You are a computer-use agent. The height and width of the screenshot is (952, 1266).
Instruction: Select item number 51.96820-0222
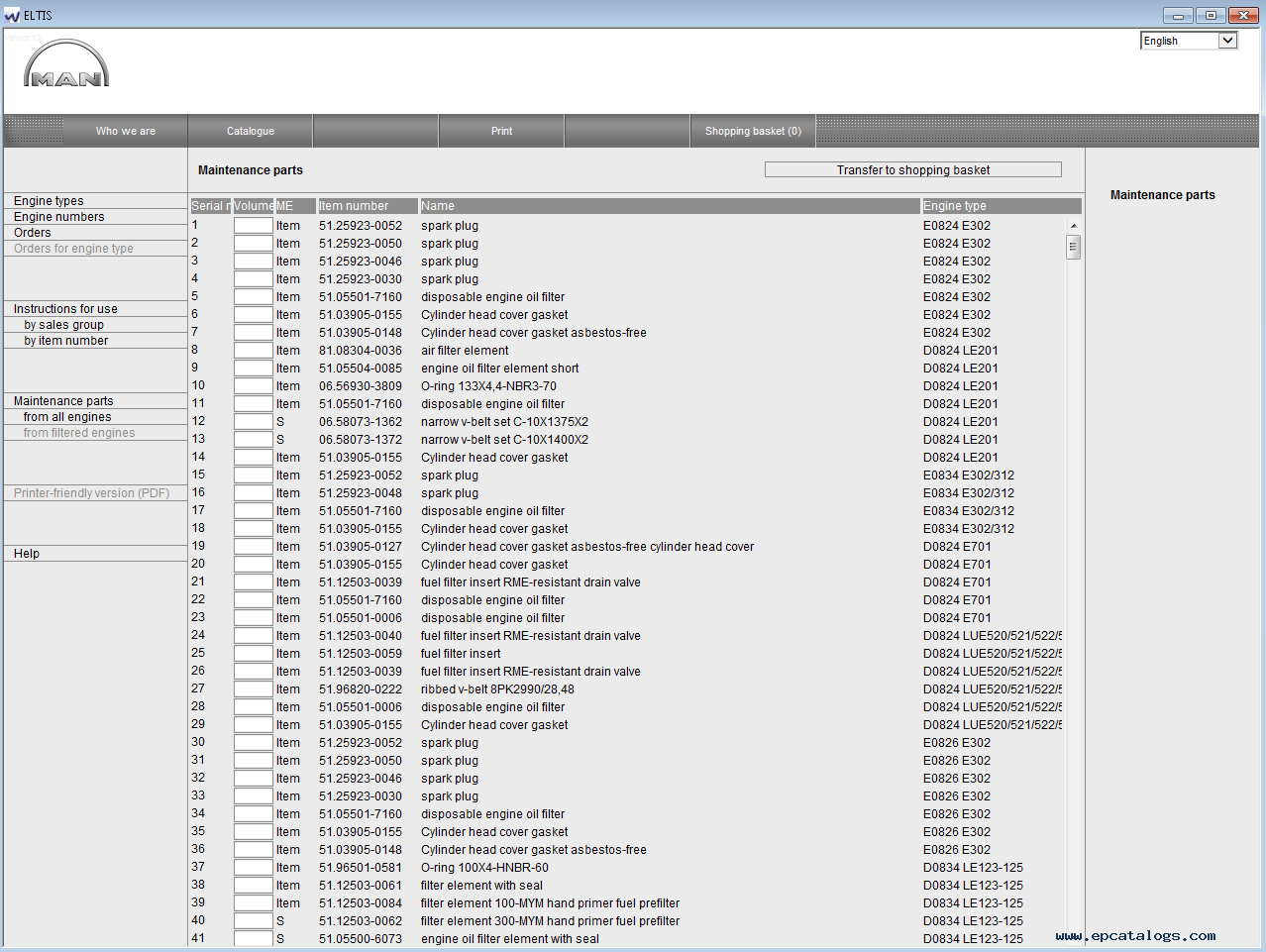[x=361, y=689]
